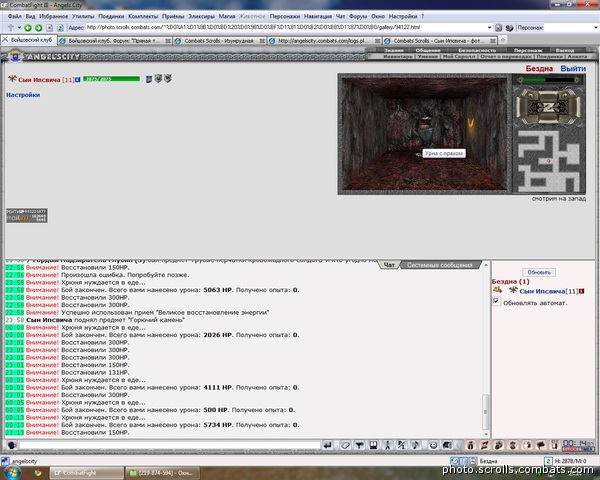Click the Windows Start orb
600x480 pixels.
point(13,472)
